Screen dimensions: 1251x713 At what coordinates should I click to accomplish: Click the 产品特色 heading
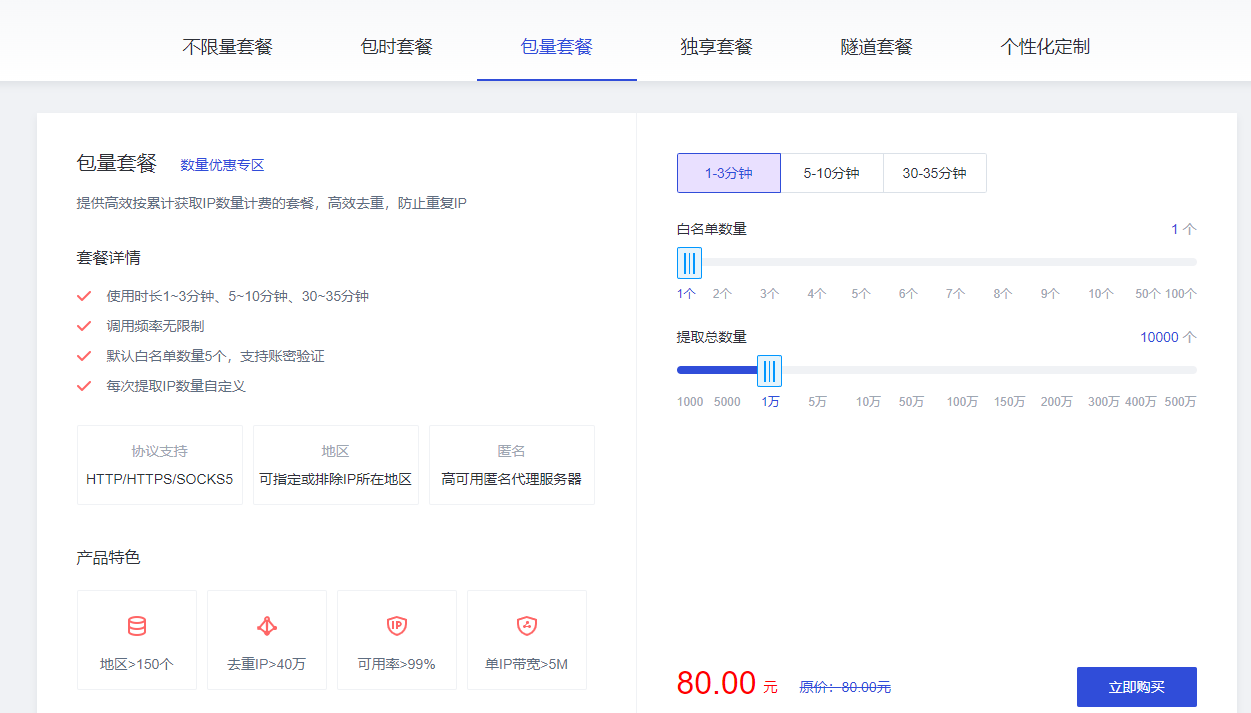point(109,557)
